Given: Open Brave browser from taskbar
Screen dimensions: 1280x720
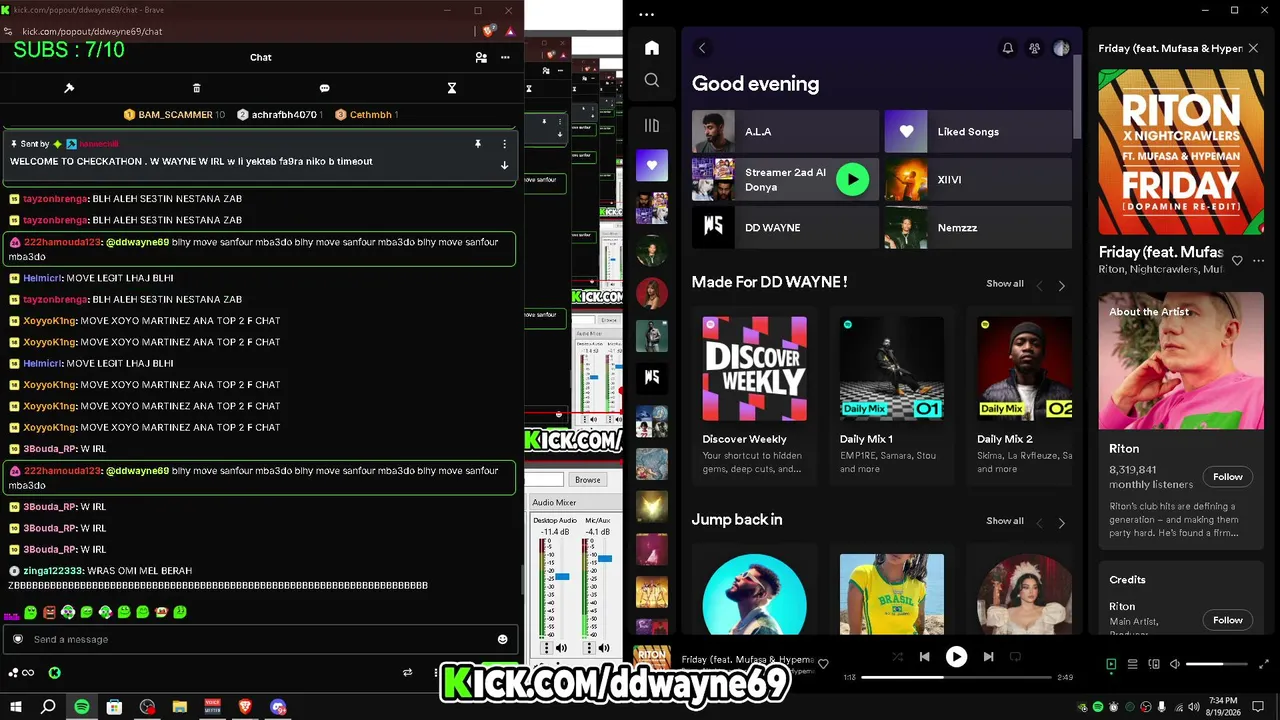Looking at the screenshot, I should (245, 707).
